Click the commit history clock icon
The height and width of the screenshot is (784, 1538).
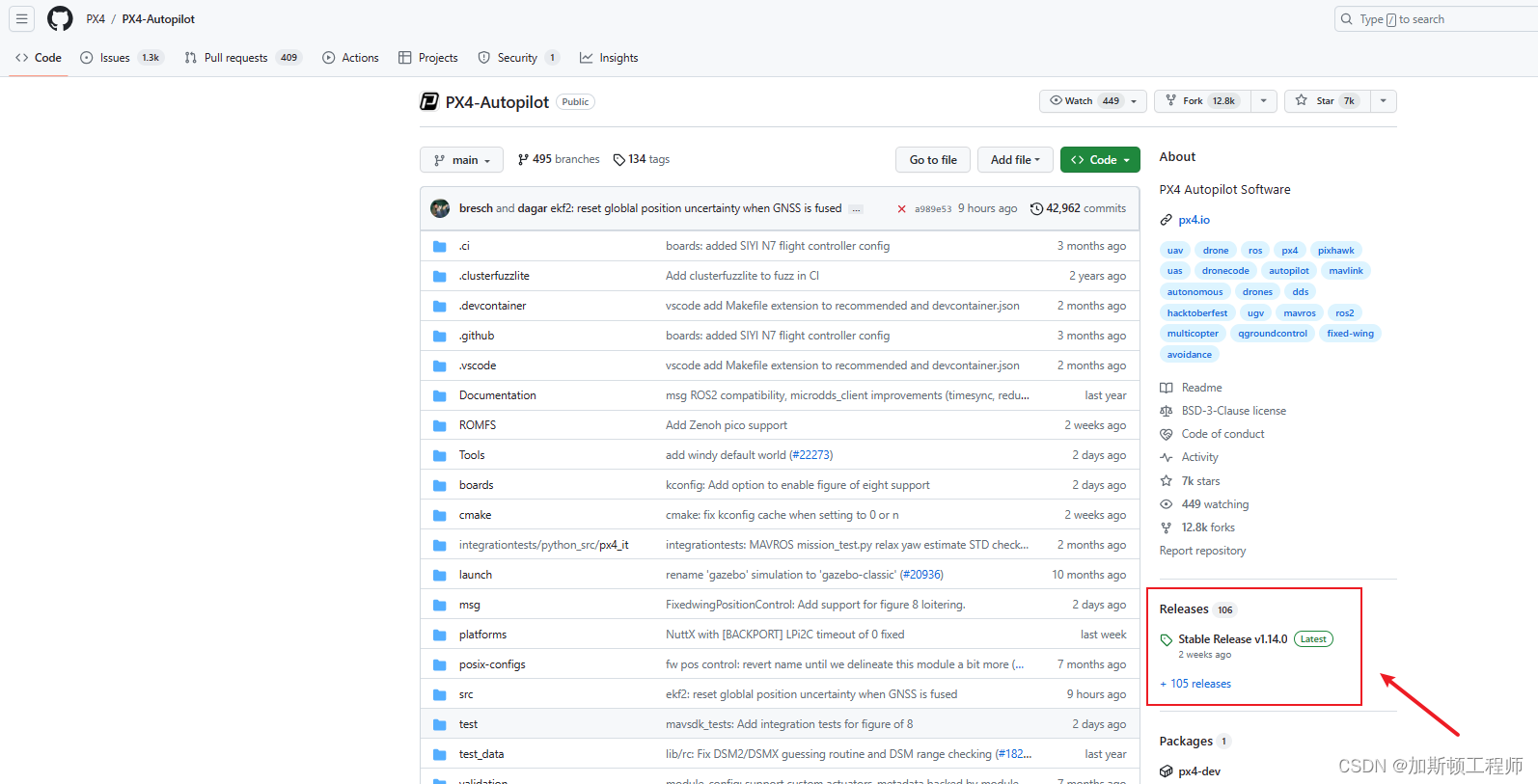(x=1036, y=208)
